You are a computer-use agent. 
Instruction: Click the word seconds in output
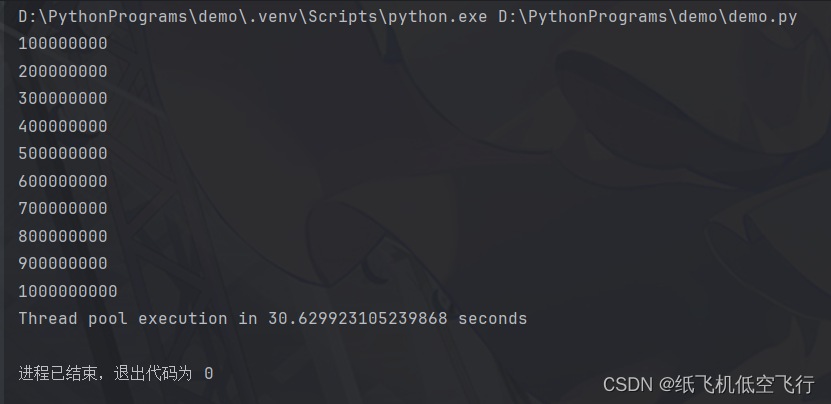tap(492, 319)
